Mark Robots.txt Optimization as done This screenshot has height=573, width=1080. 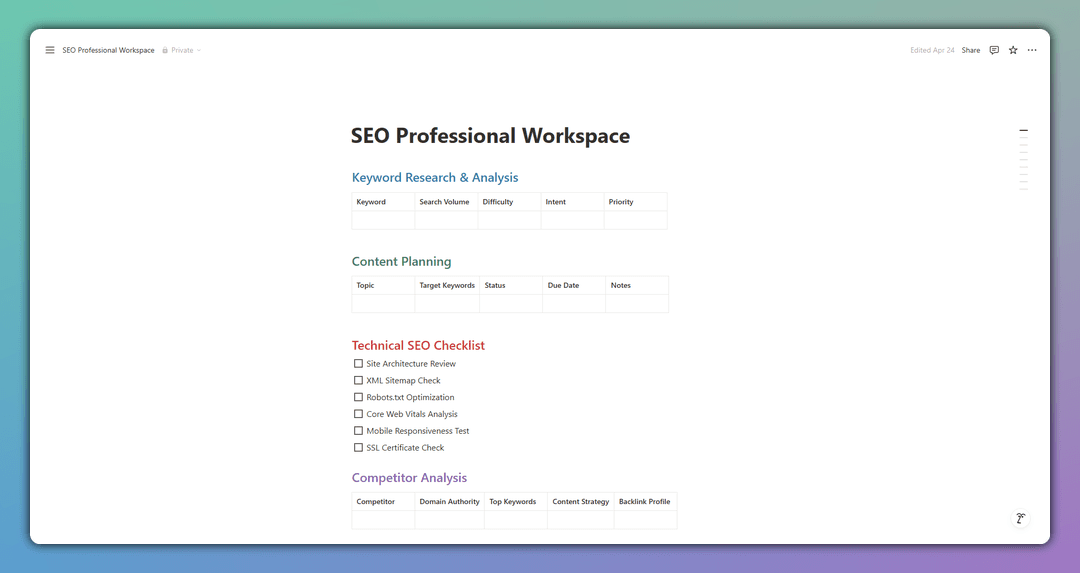point(359,397)
